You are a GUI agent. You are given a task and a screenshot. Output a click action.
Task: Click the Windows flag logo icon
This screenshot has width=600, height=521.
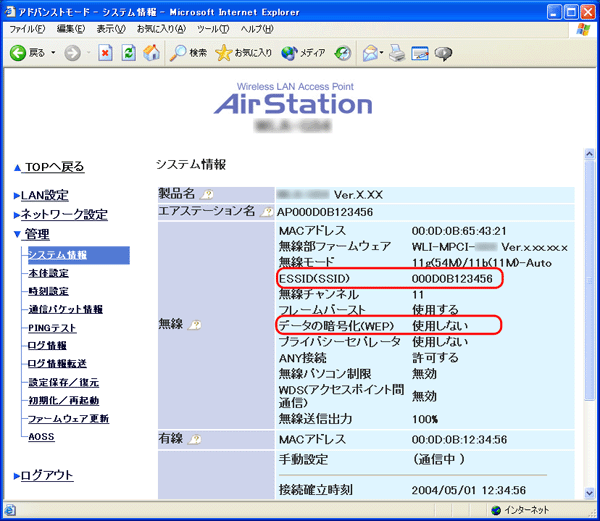pyautogui.click(x=583, y=29)
